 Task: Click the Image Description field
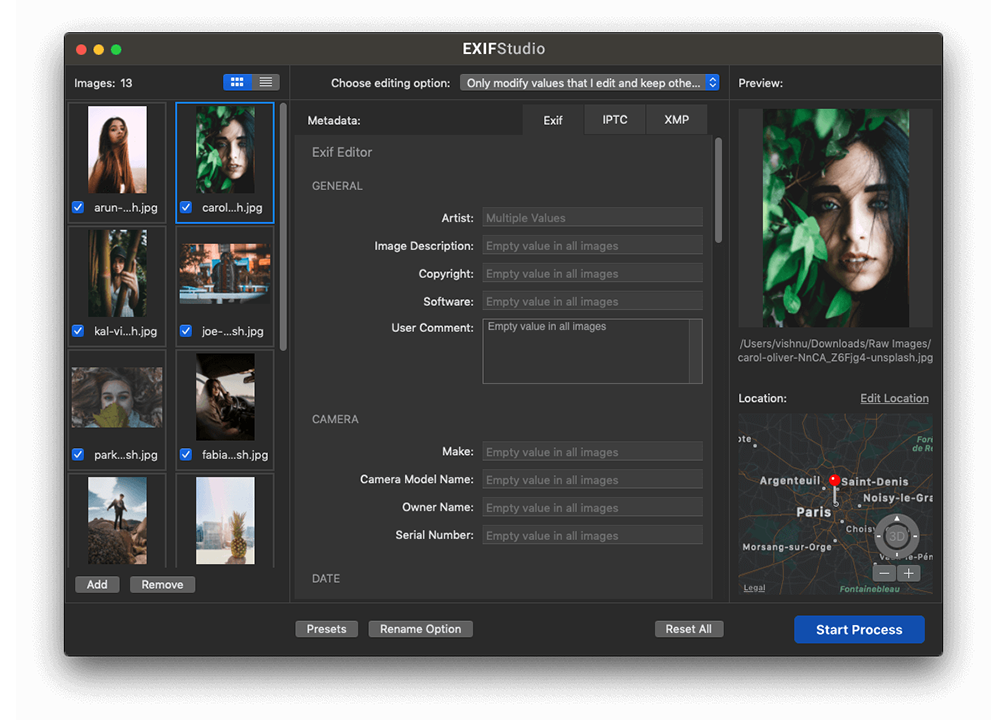click(x=592, y=246)
